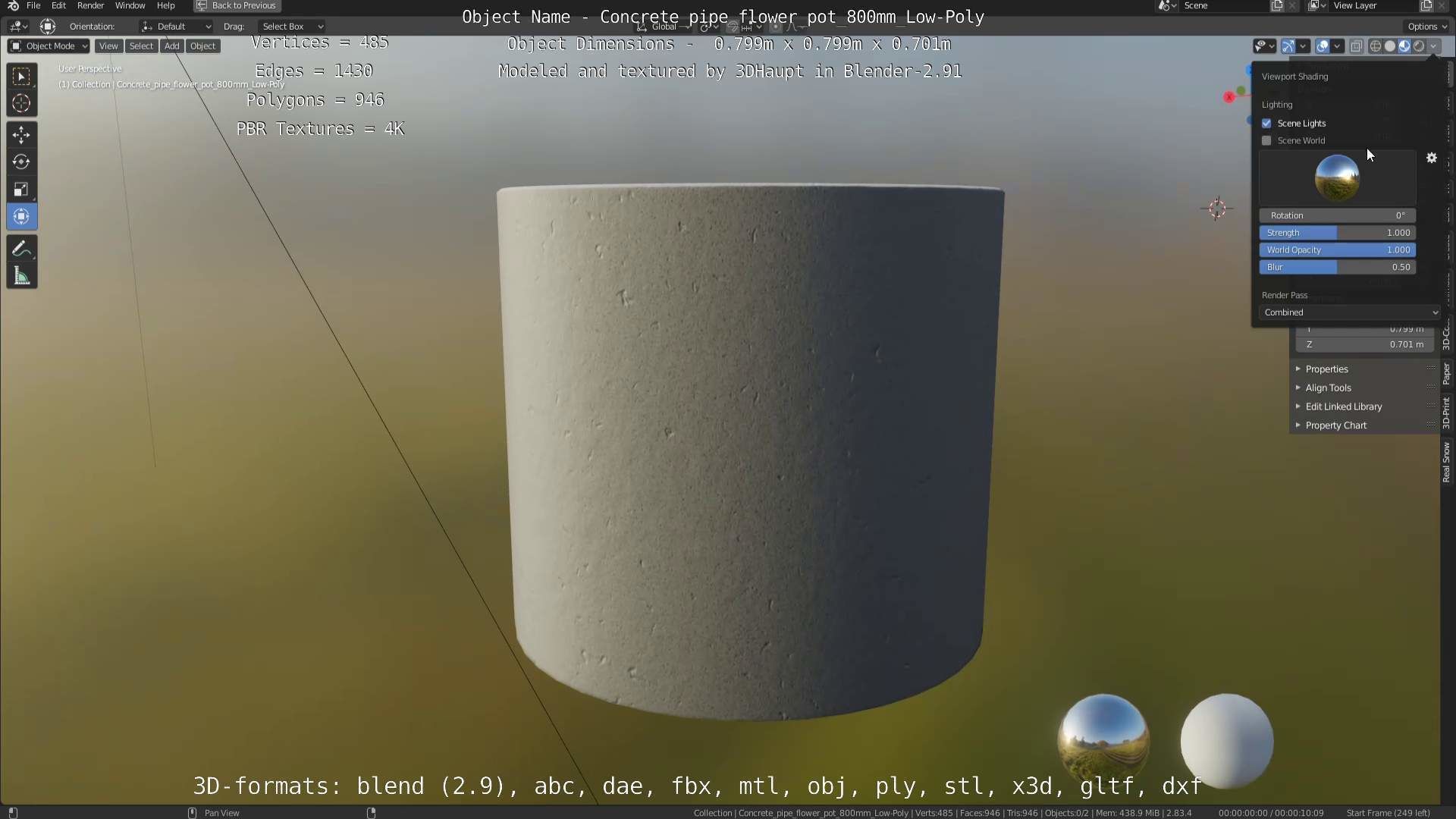1456x819 pixels.
Task: Open the Render menu
Action: click(91, 5)
